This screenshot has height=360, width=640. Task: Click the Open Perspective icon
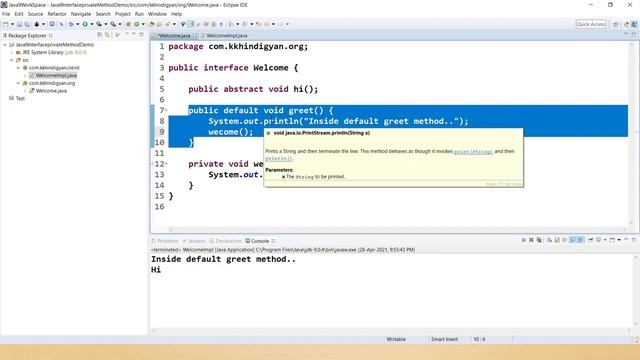click(x=616, y=24)
